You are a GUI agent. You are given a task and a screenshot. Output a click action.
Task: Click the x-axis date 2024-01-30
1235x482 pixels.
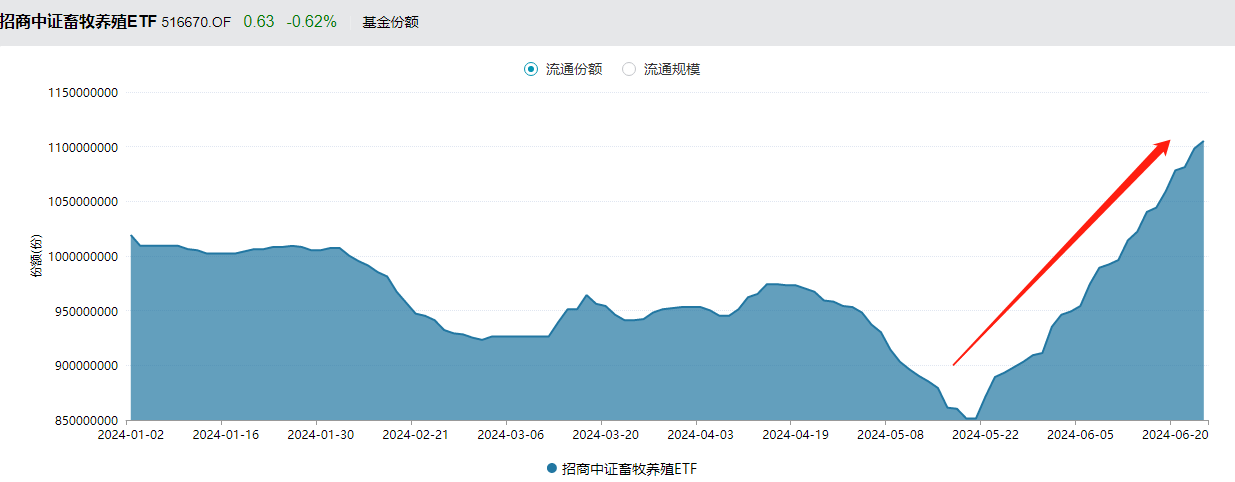coord(320,435)
